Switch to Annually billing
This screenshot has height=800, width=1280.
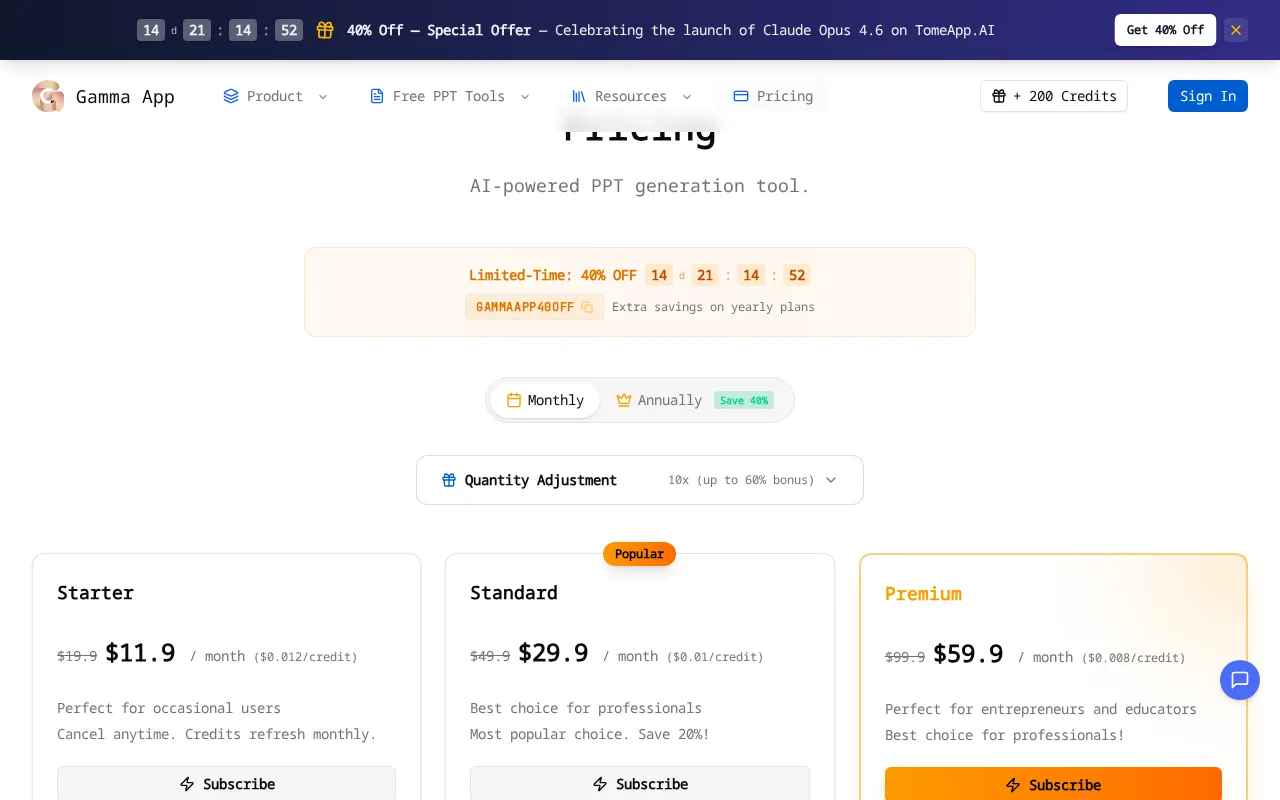coord(694,400)
